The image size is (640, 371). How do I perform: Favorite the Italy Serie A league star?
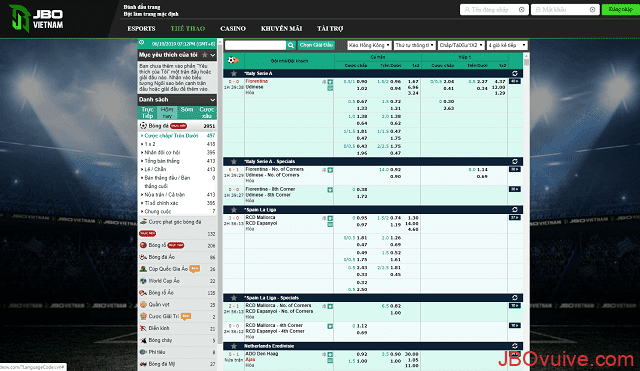click(234, 73)
